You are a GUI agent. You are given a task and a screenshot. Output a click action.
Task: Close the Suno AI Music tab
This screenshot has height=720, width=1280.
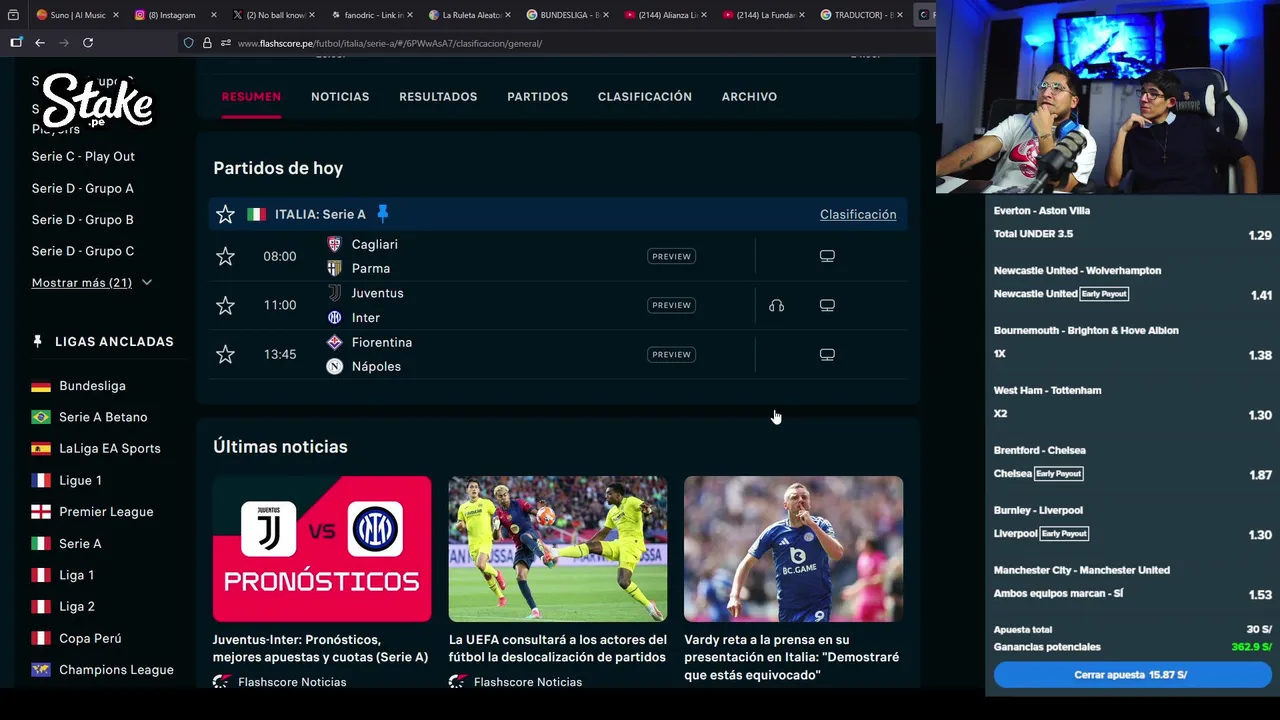click(116, 15)
